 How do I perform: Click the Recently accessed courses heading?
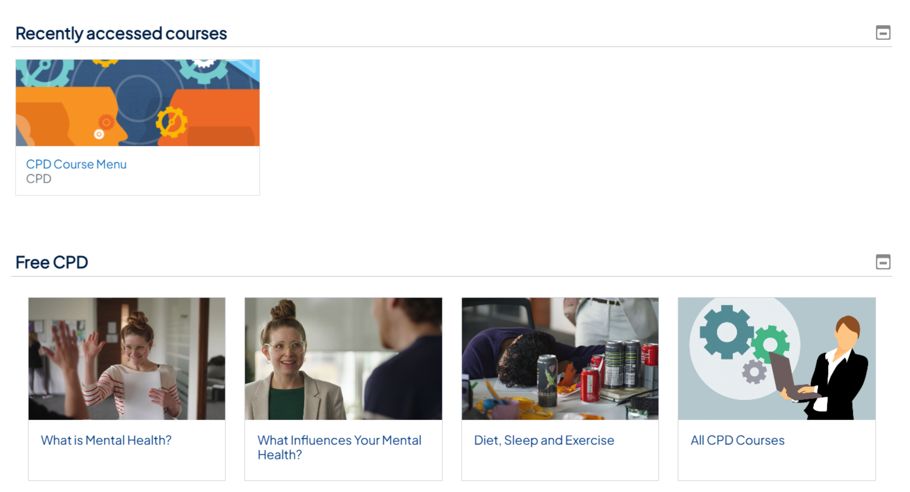121,33
